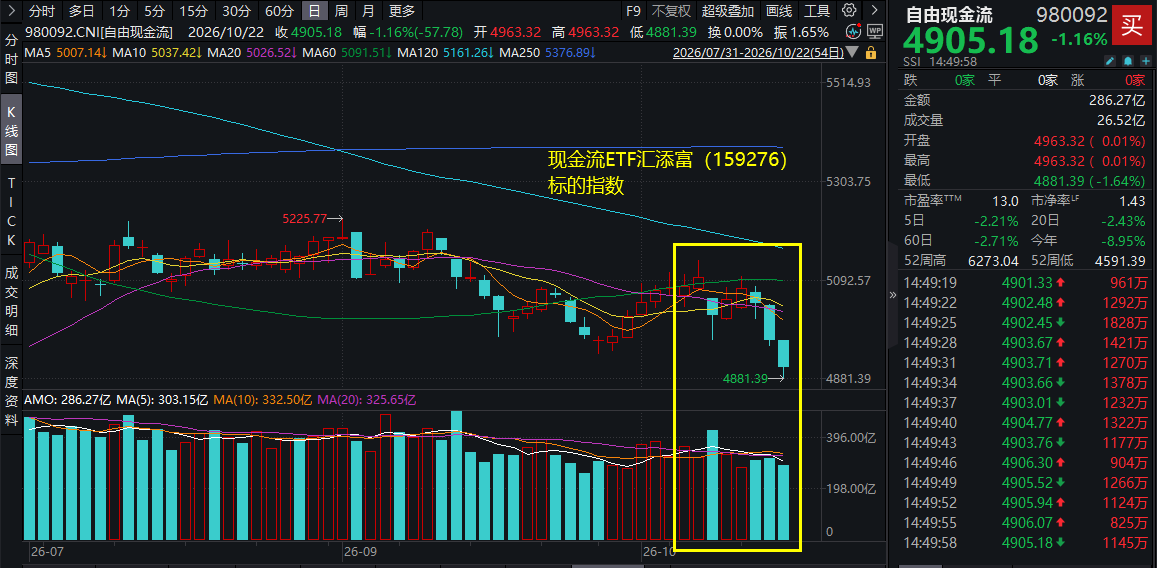Select 日 daily period tab

[x=315, y=11]
